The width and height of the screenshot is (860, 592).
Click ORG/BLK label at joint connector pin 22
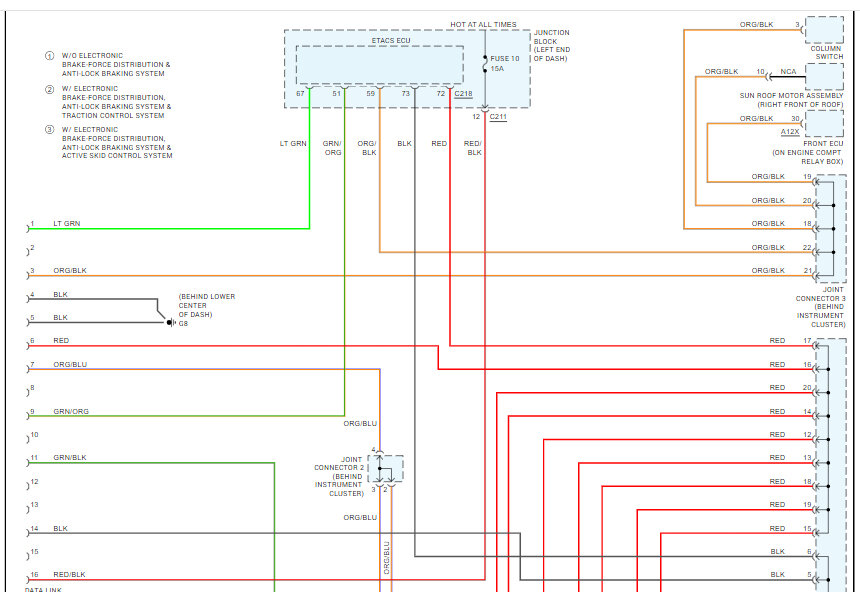[x=768, y=248]
